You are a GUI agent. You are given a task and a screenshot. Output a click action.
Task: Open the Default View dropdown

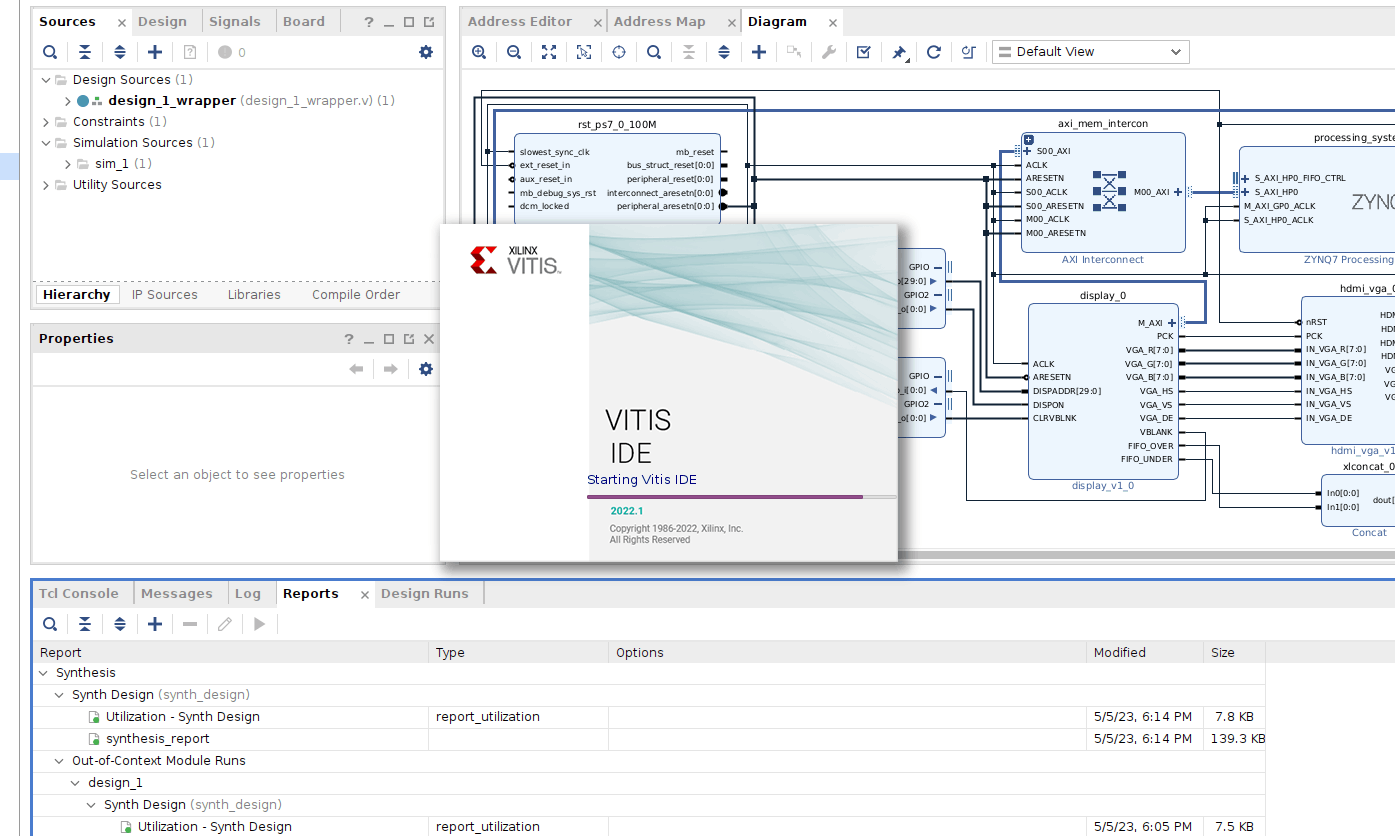click(1090, 52)
